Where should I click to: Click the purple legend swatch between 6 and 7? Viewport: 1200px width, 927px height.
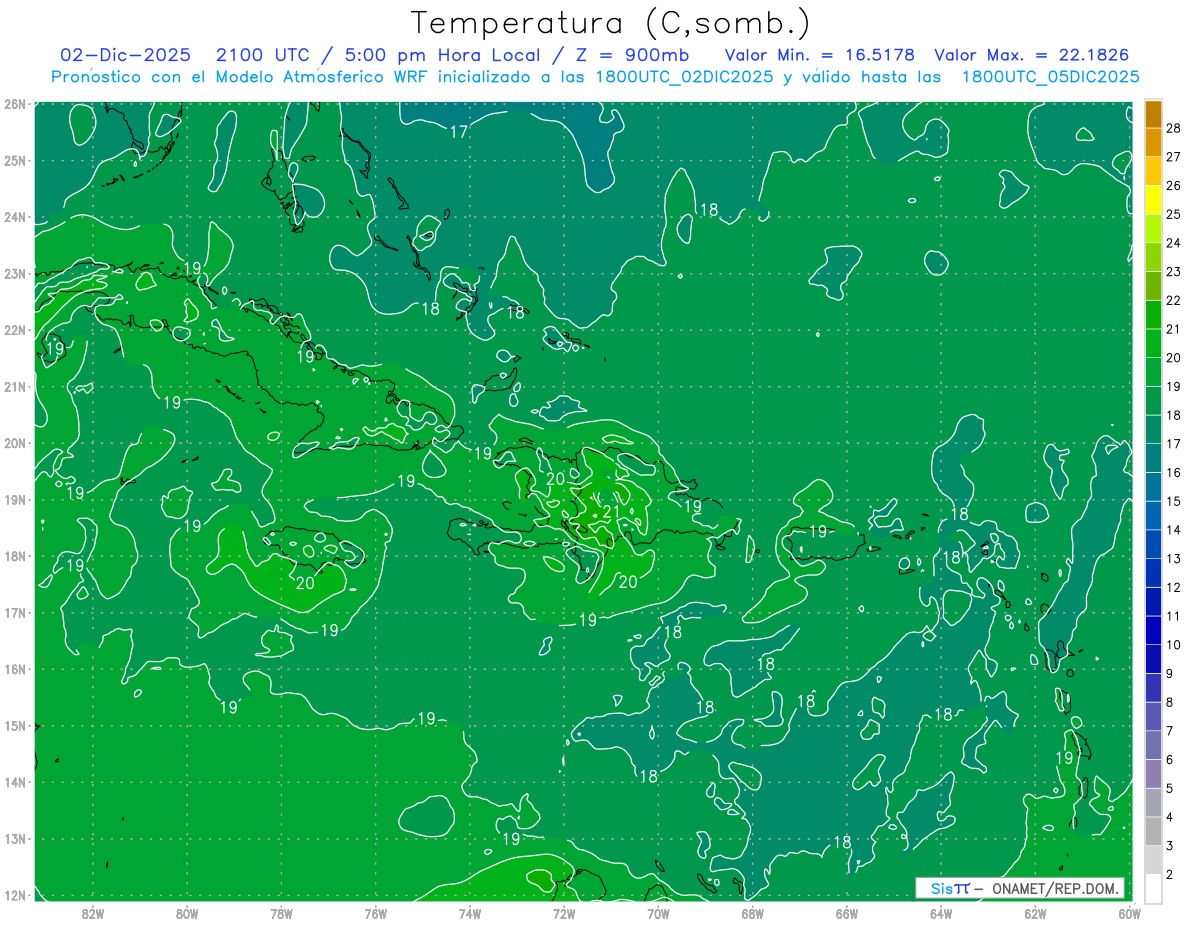(1153, 745)
